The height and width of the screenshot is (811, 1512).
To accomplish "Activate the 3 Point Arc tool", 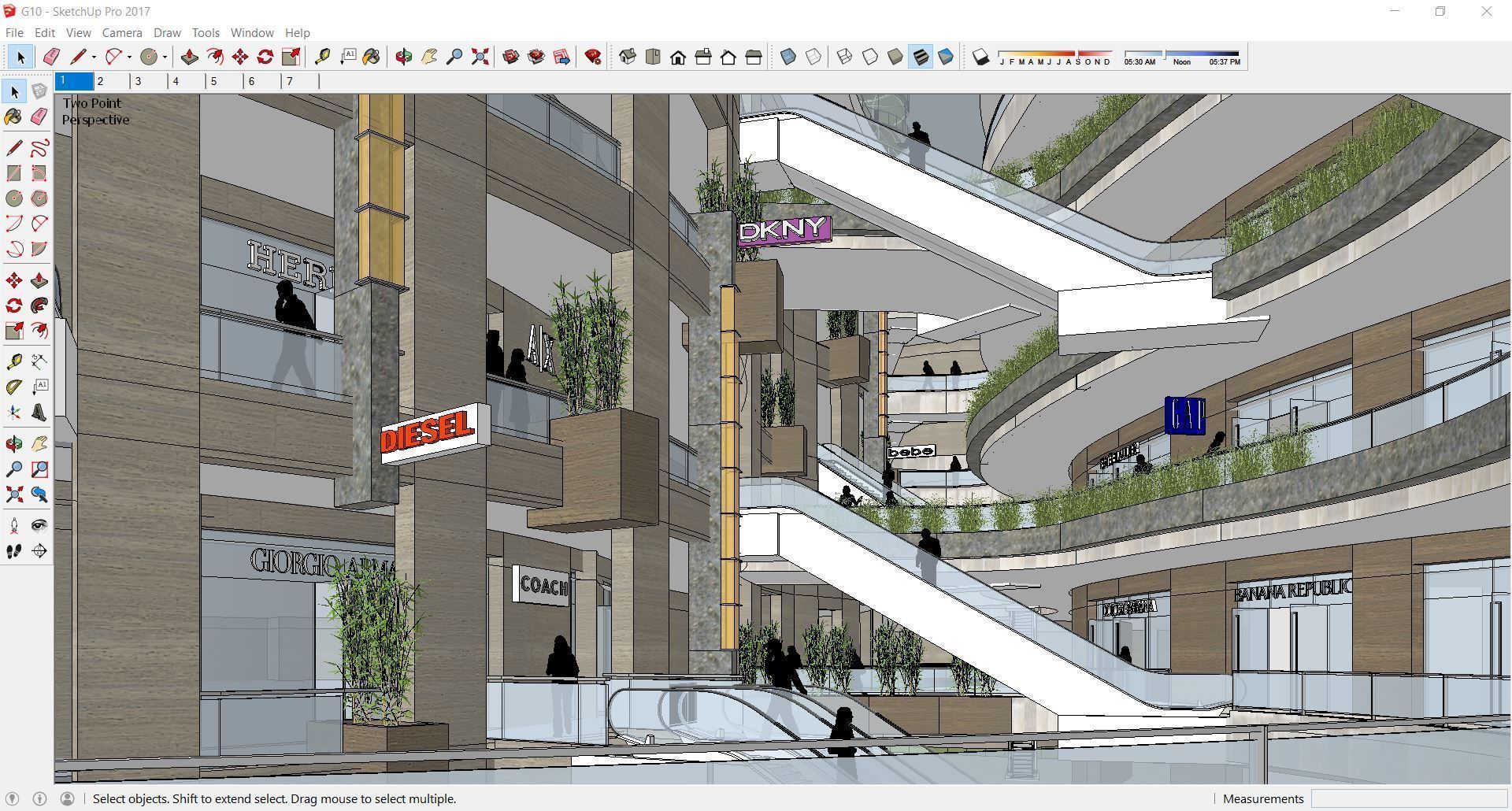I will pos(14,249).
